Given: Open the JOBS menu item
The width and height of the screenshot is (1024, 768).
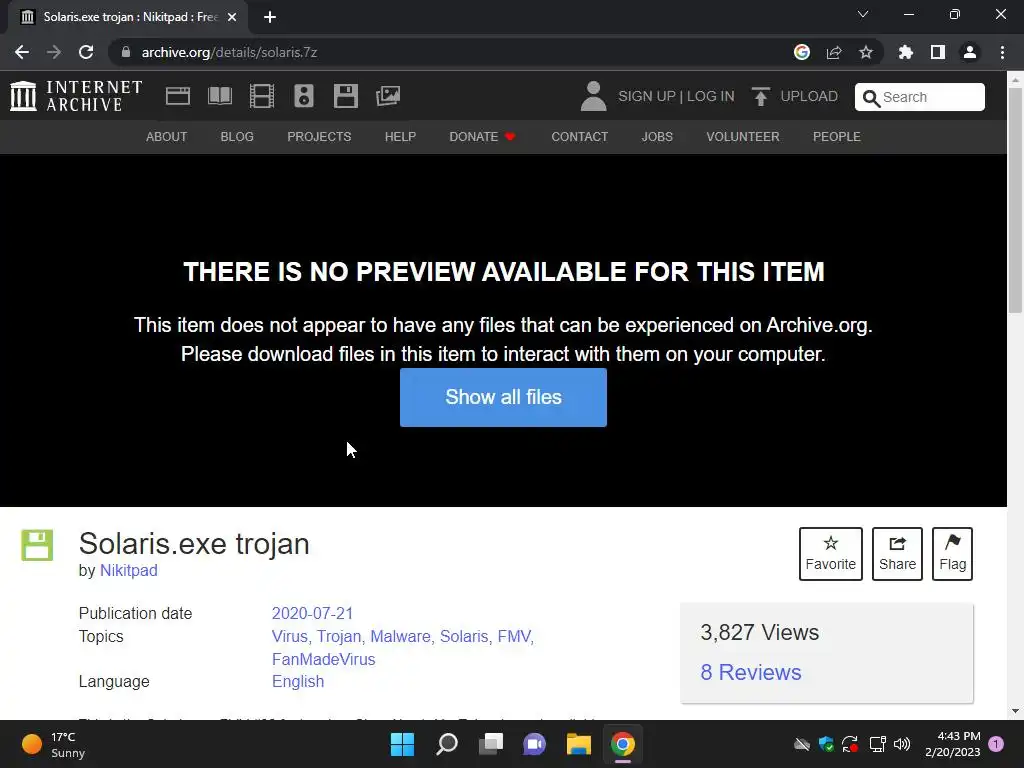Looking at the screenshot, I should pyautogui.click(x=657, y=136).
